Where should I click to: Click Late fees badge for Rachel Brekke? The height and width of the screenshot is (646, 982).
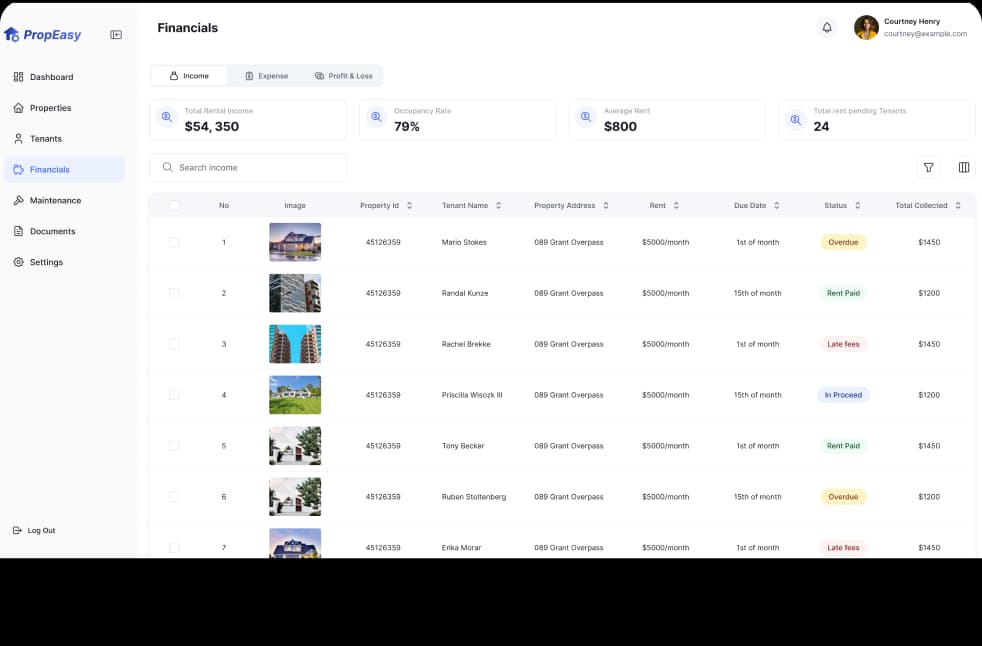point(843,344)
